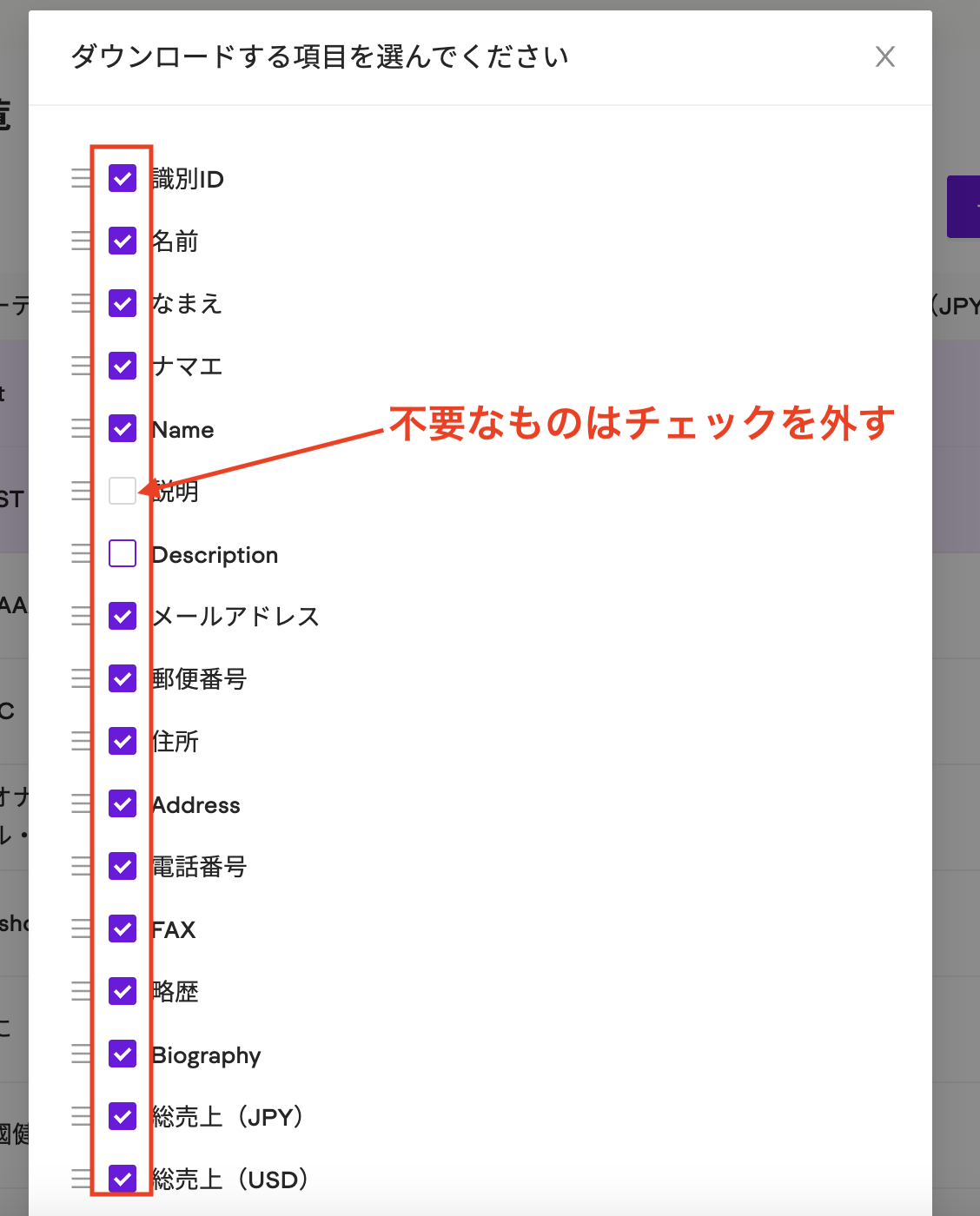This screenshot has width=980, height=1216.
Task: Click drag handle icon beside 略歴
Action: 81,991
